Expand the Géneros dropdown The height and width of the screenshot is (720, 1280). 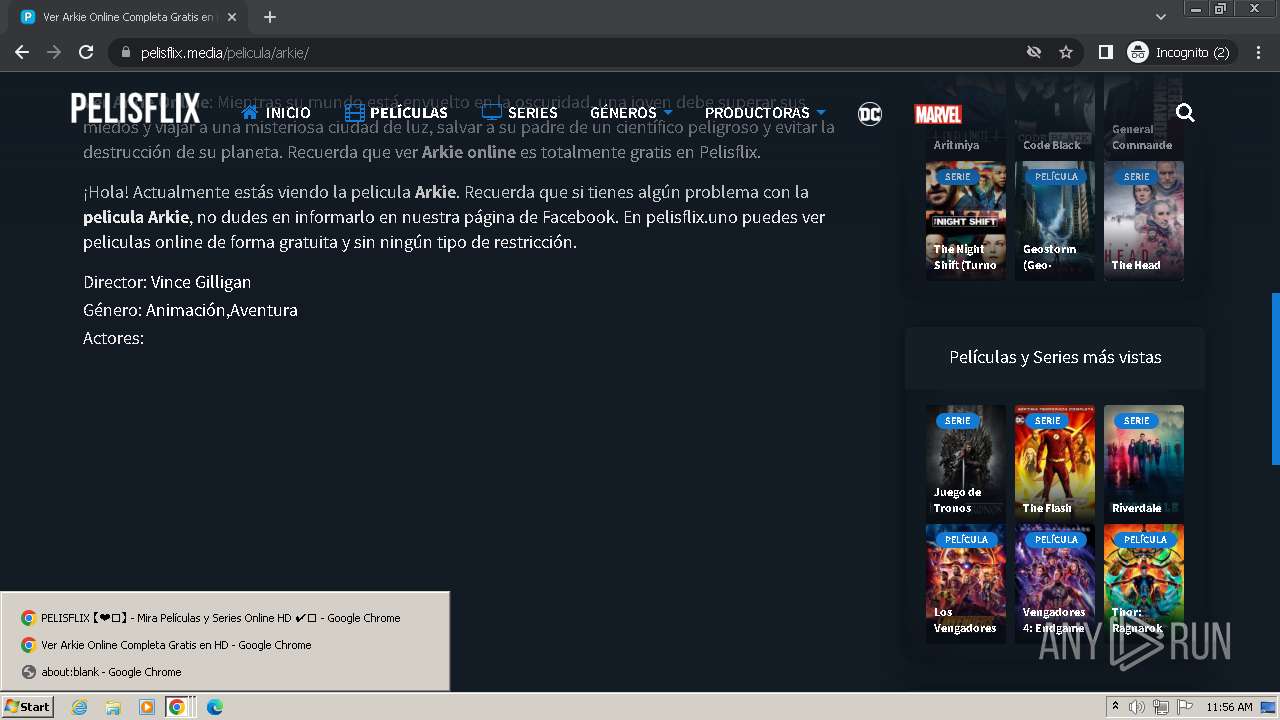click(x=631, y=113)
